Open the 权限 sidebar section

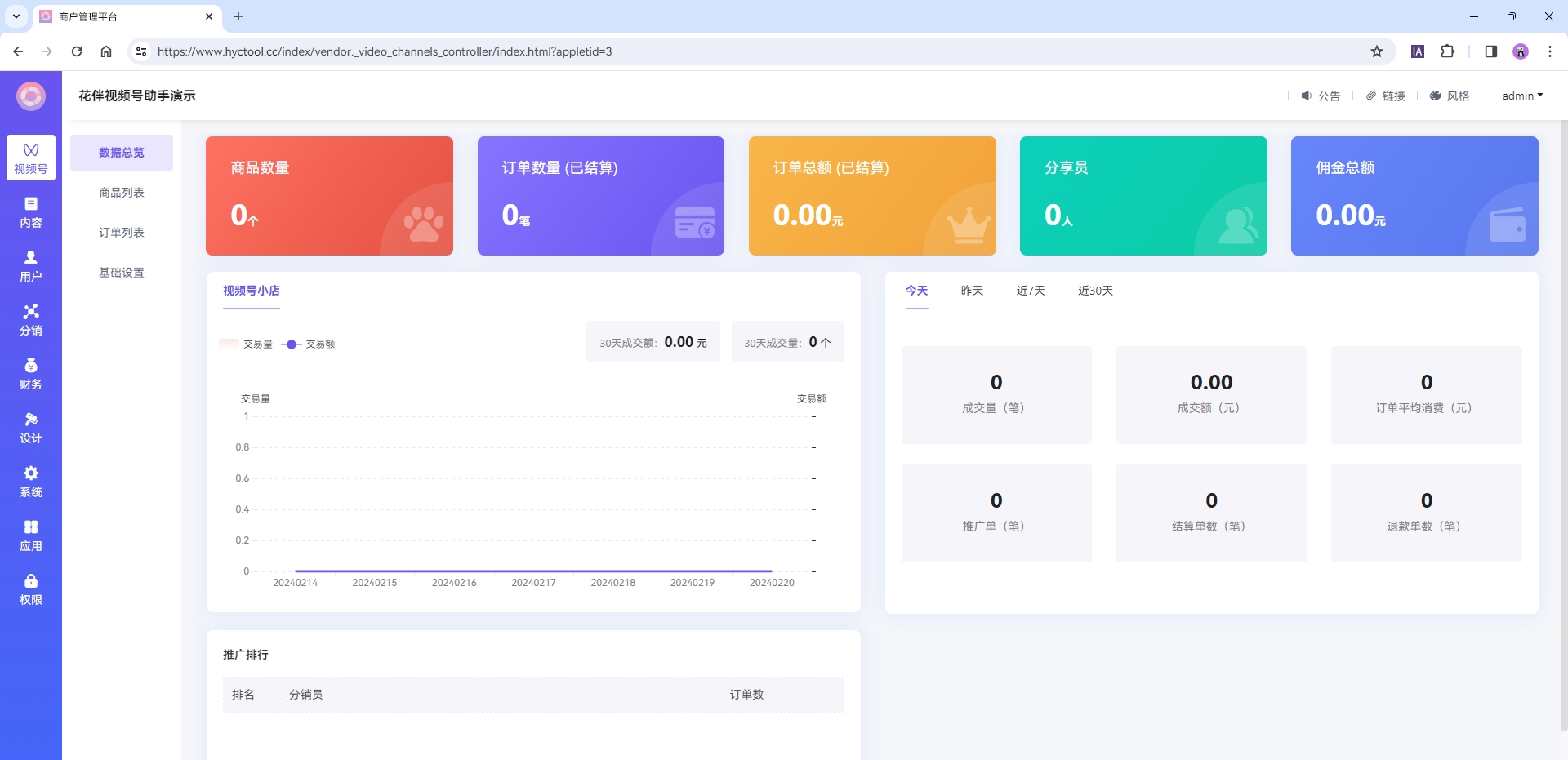tap(31, 589)
